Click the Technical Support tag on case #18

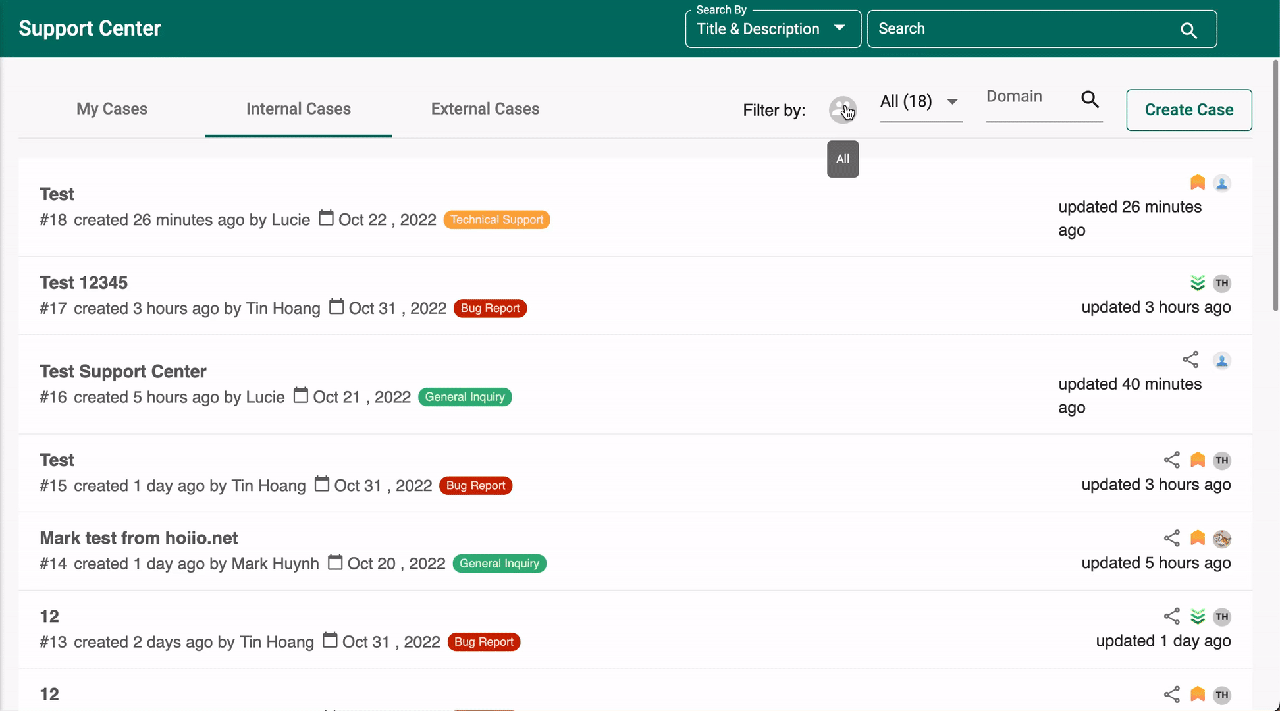pyautogui.click(x=497, y=220)
